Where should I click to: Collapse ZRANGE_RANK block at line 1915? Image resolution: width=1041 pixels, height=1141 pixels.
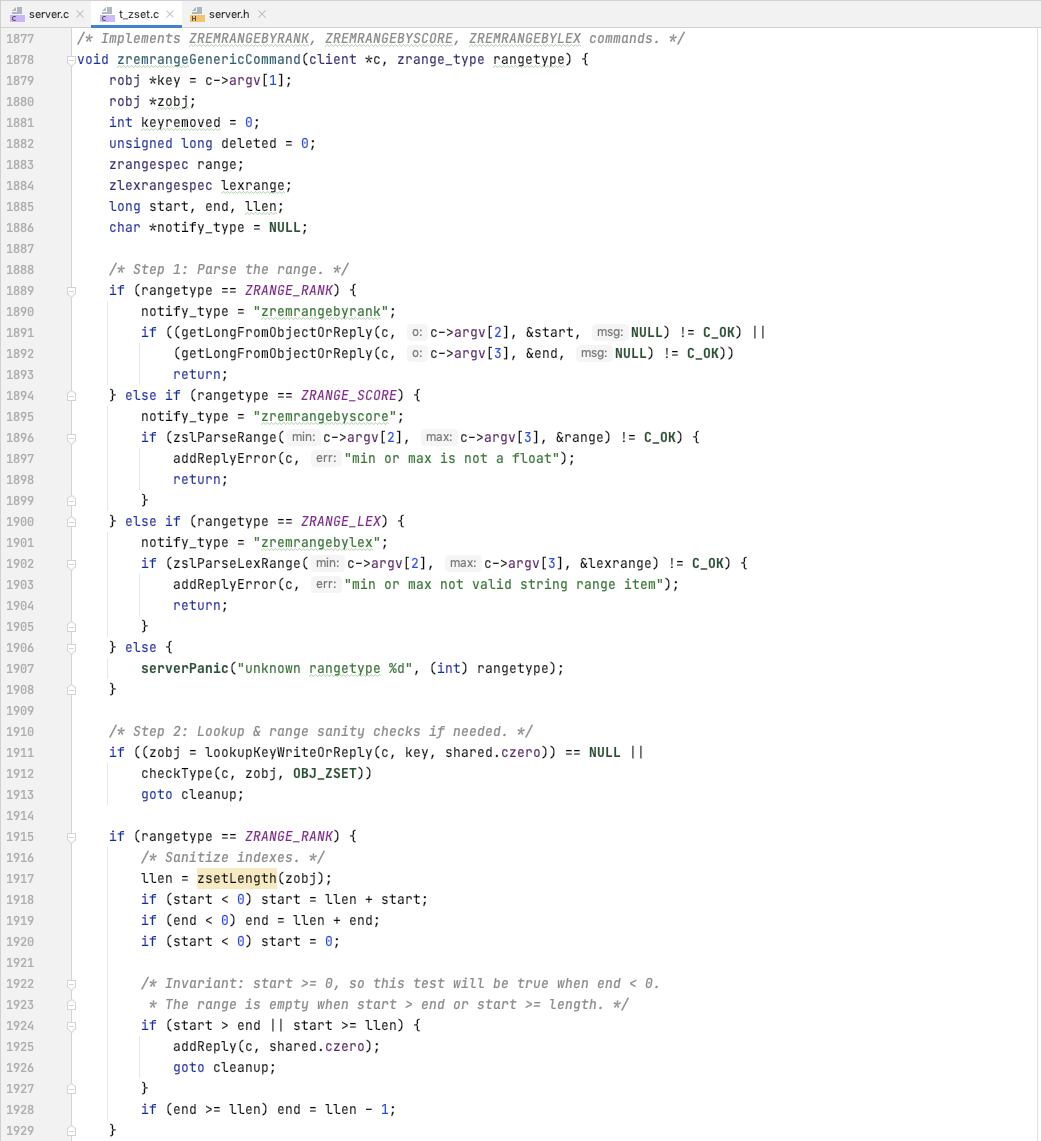pos(71,837)
